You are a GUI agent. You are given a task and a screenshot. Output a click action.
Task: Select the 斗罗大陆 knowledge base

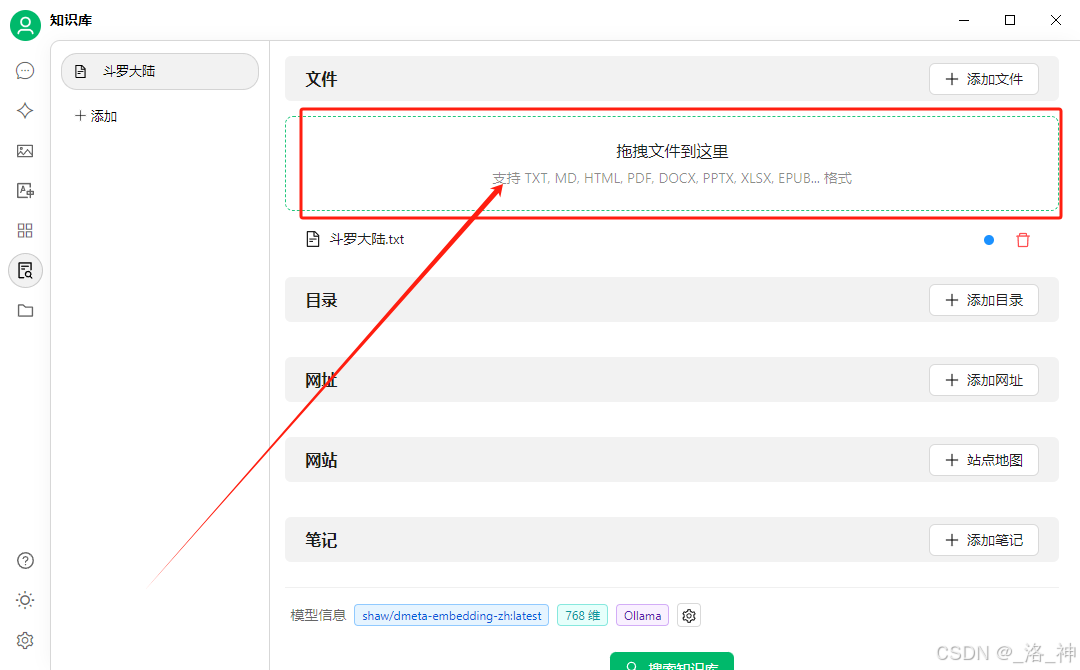[160, 71]
